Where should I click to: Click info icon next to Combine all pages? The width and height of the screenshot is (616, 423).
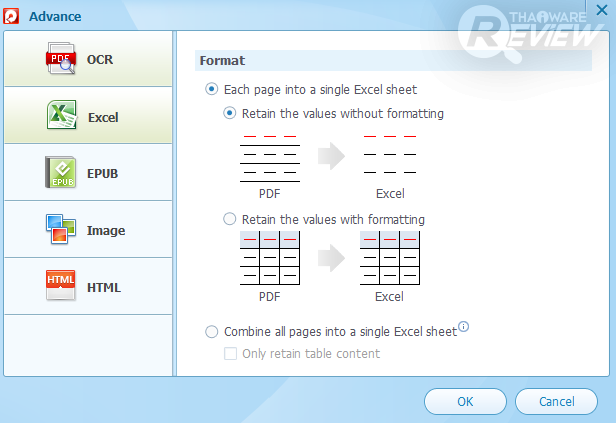[x=464, y=326]
